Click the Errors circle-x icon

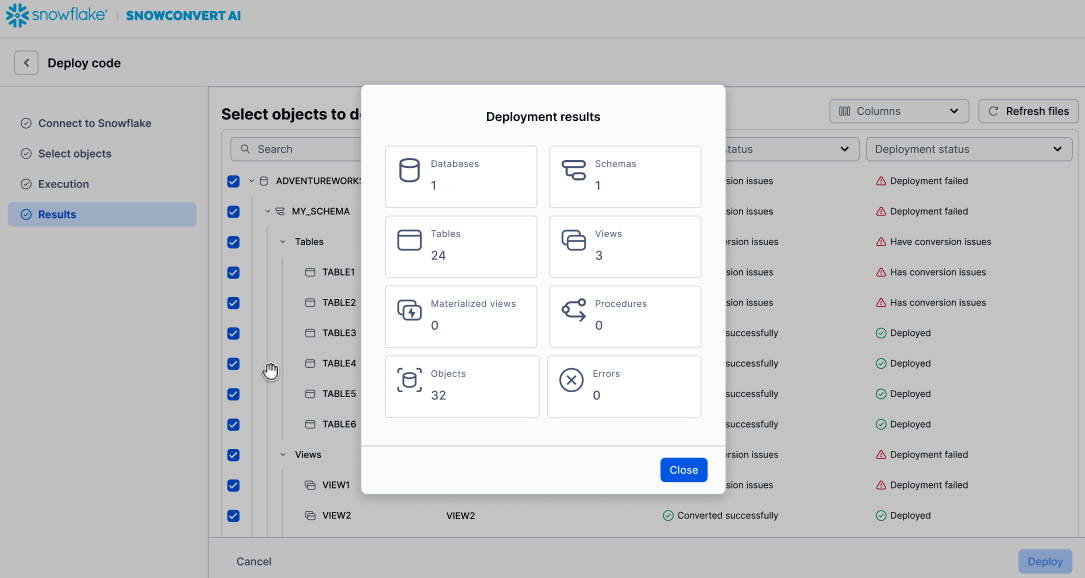571,380
